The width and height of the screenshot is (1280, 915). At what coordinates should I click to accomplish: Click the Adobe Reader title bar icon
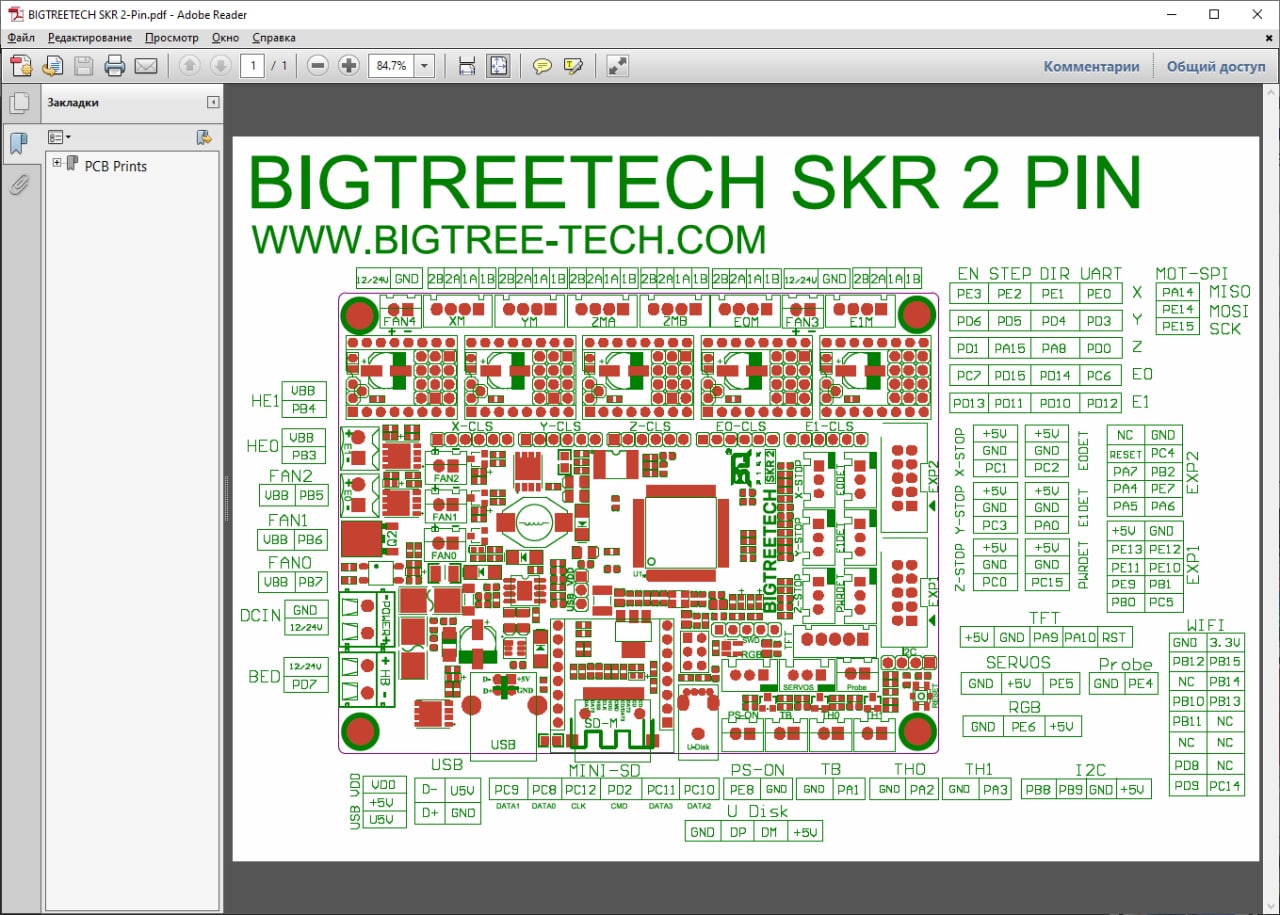[15, 14]
